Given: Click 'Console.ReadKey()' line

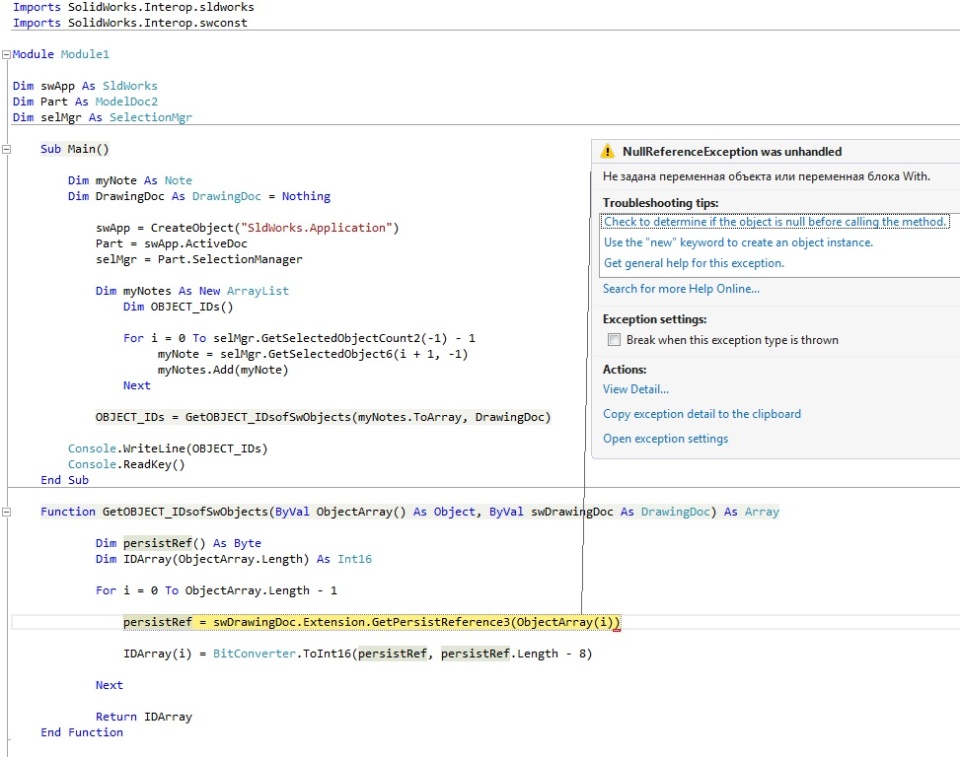Looking at the screenshot, I should 126,464.
